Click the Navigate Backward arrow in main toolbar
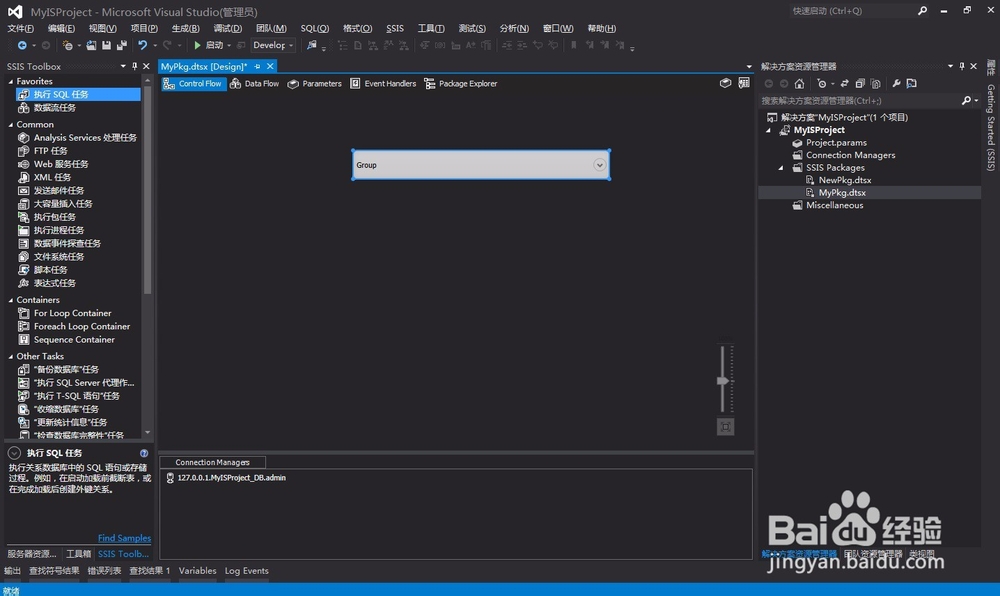Image resolution: width=1000 pixels, height=596 pixels. tap(22, 45)
